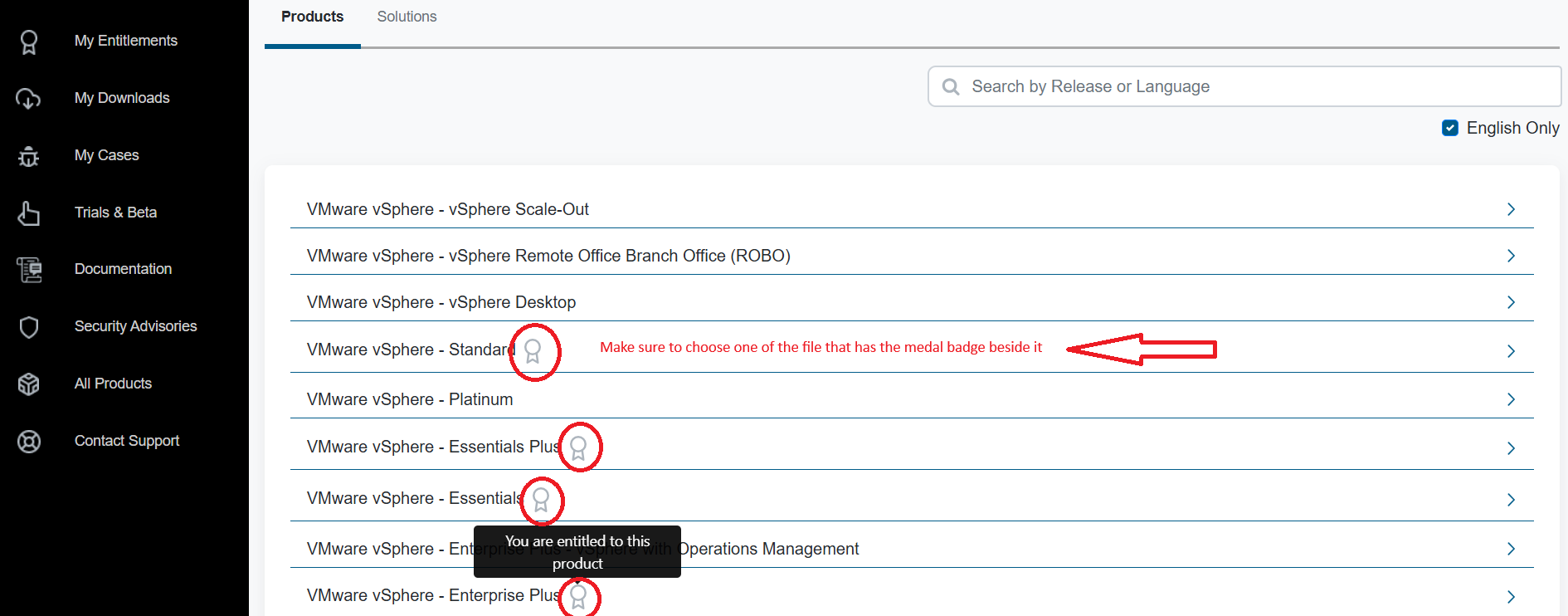The image size is (1568, 616).
Task: Uncheck the English Only checkbox
Action: (x=1450, y=128)
